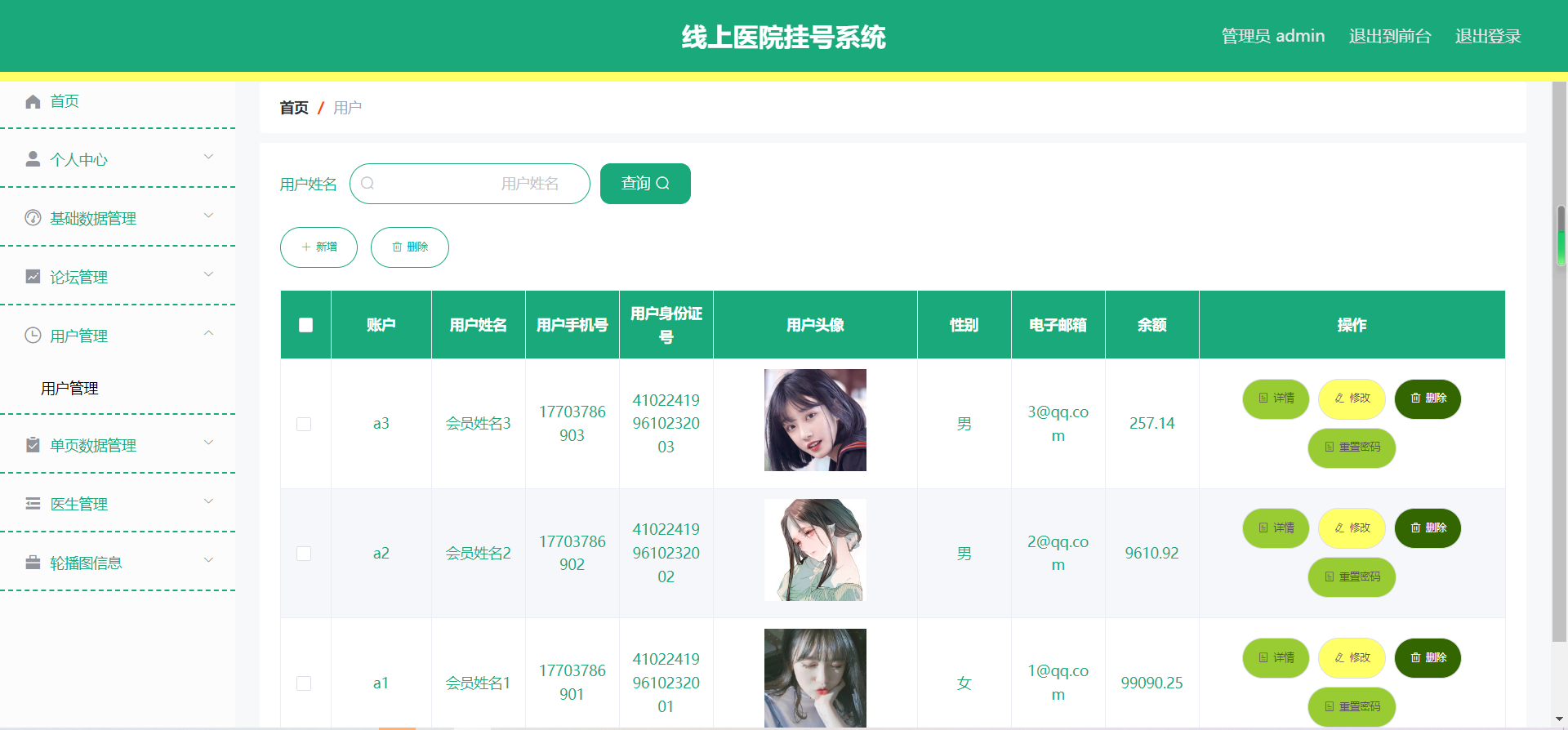Image resolution: width=1568 pixels, height=730 pixels.
Task: Focus the 用户姓名 search input field
Action: point(470,184)
